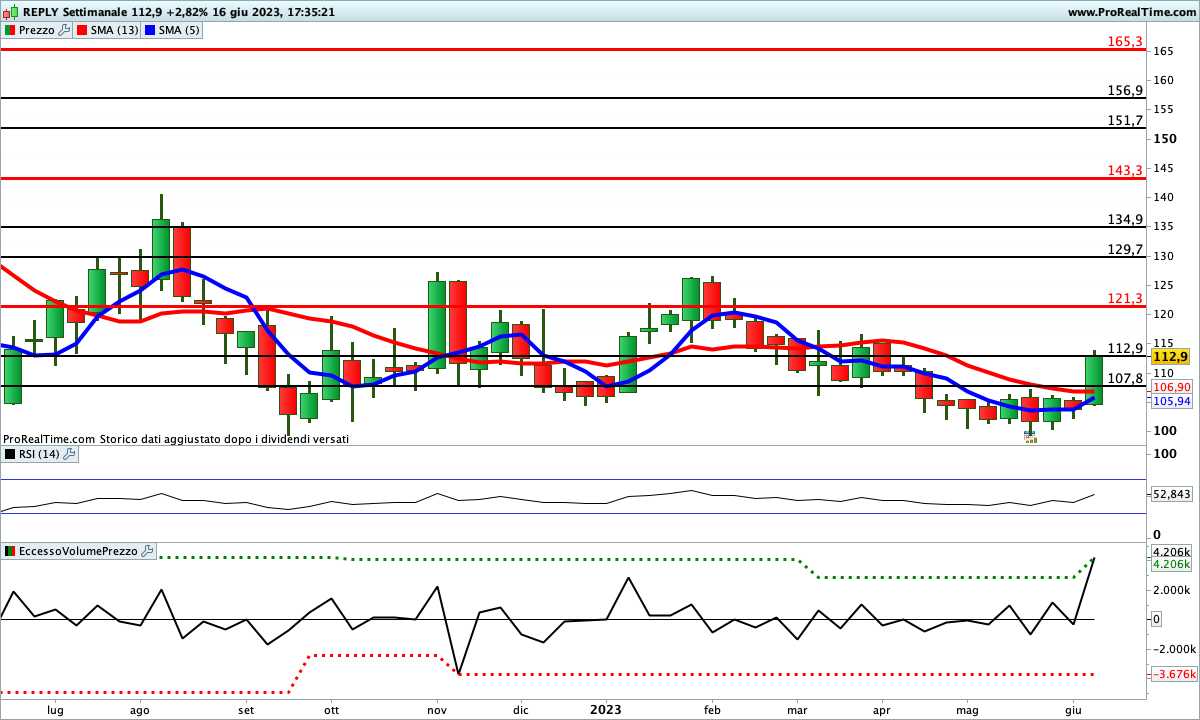This screenshot has width=1200, height=720.
Task: Select the RSI (14) panel label
Action: (x=39, y=454)
